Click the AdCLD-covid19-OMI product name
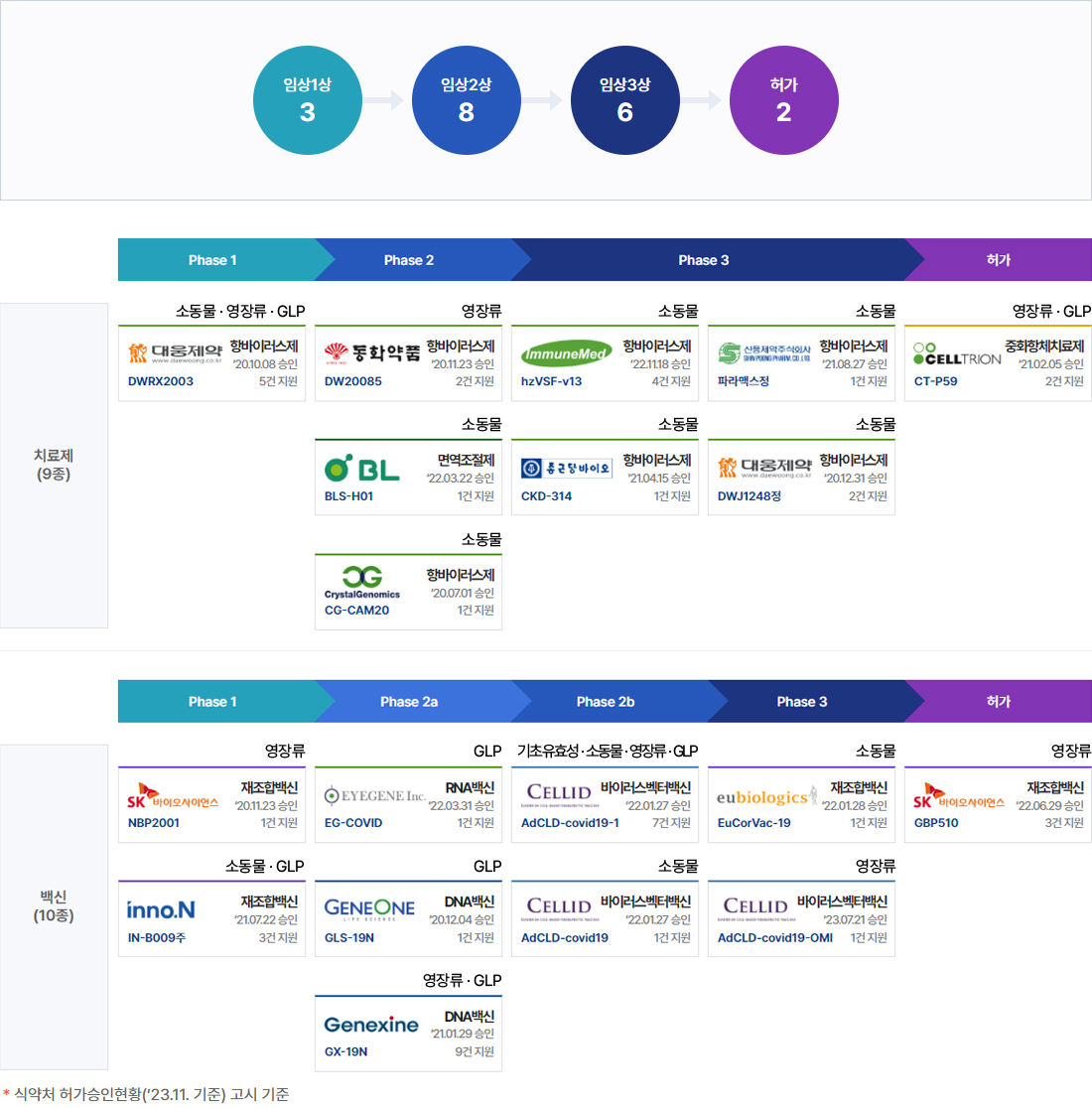 (x=774, y=937)
